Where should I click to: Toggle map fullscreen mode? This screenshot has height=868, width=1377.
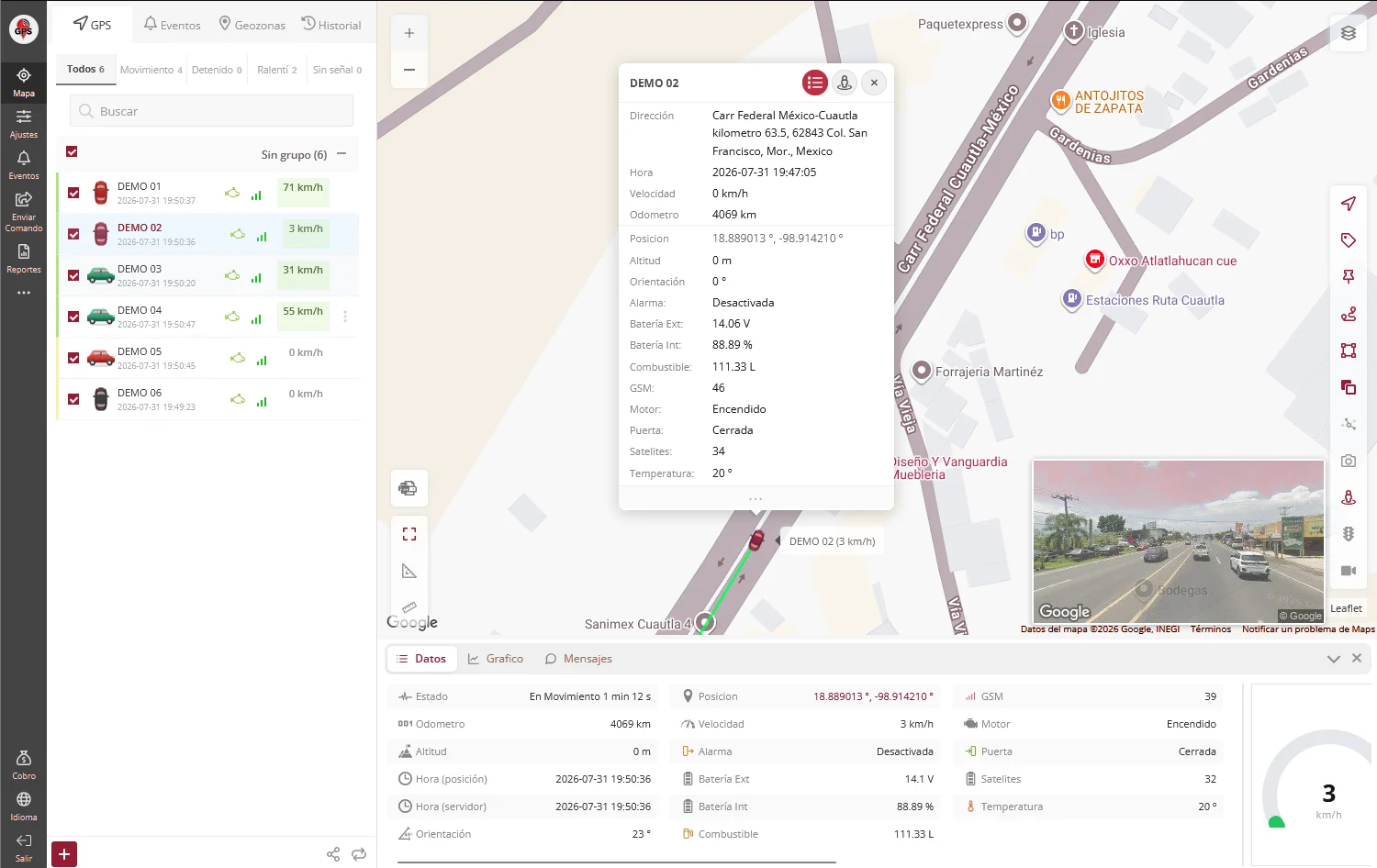pyautogui.click(x=409, y=534)
